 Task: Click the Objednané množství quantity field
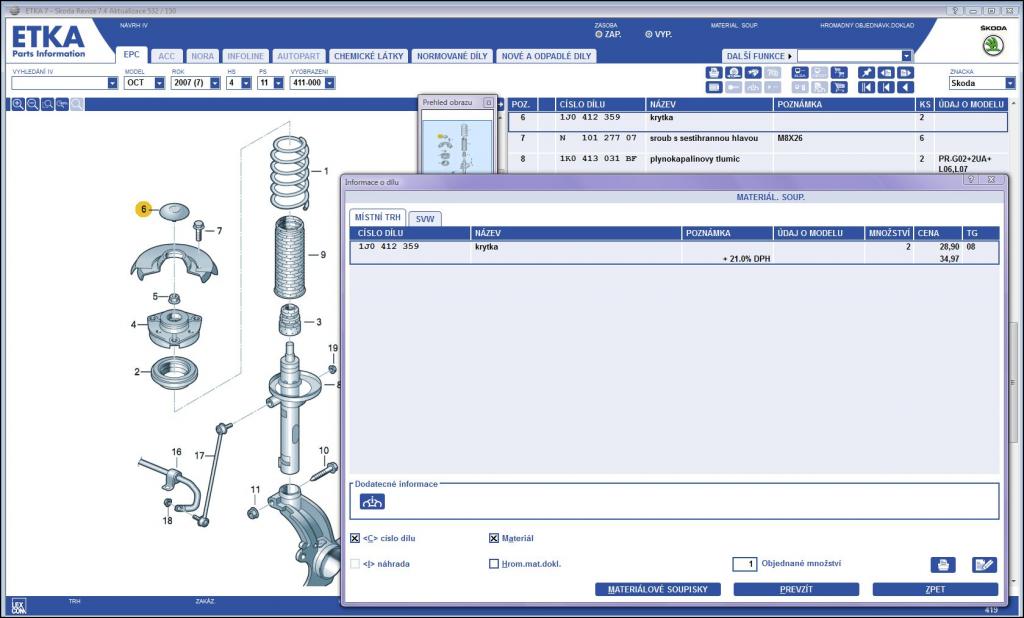point(744,564)
